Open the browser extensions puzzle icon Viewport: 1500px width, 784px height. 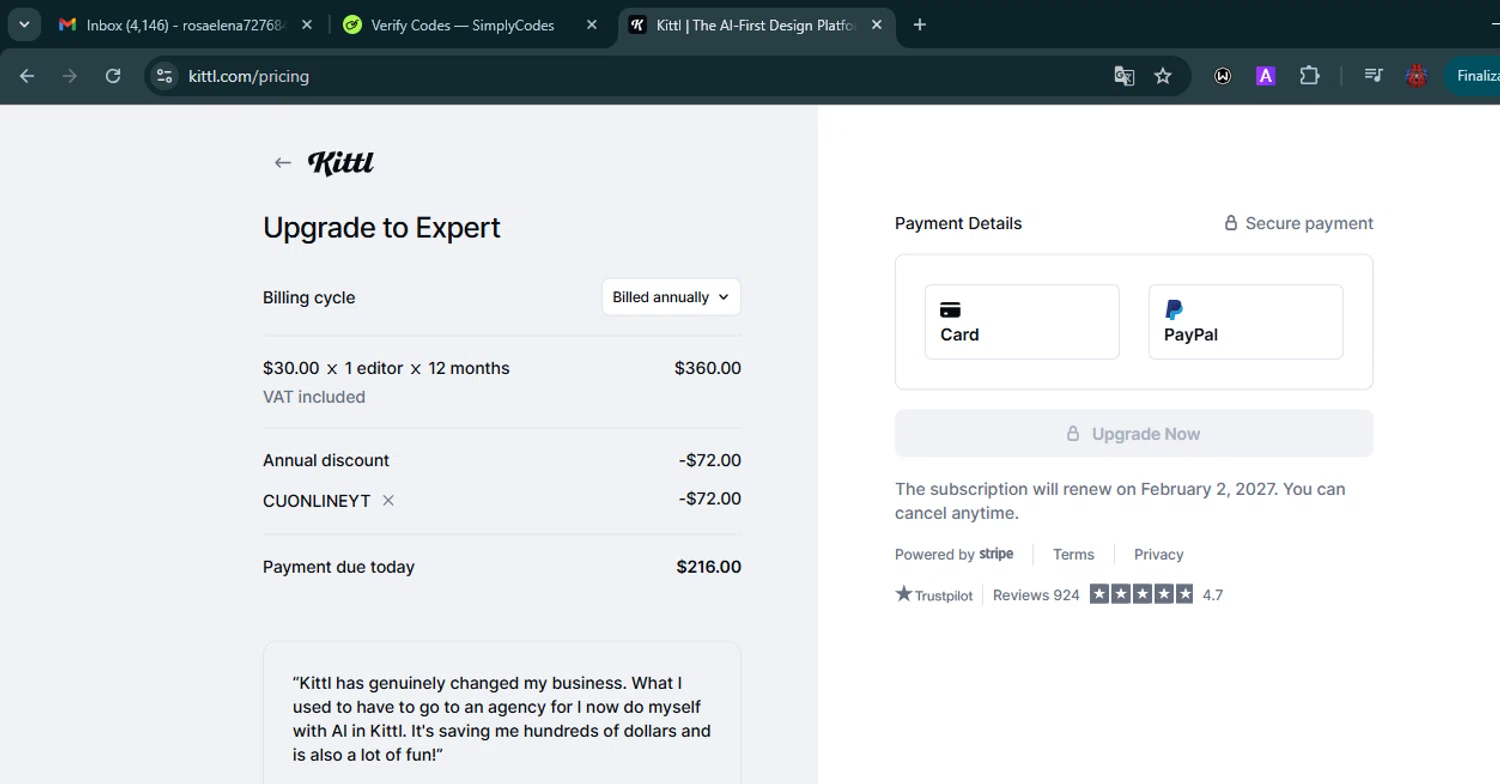coord(1309,76)
